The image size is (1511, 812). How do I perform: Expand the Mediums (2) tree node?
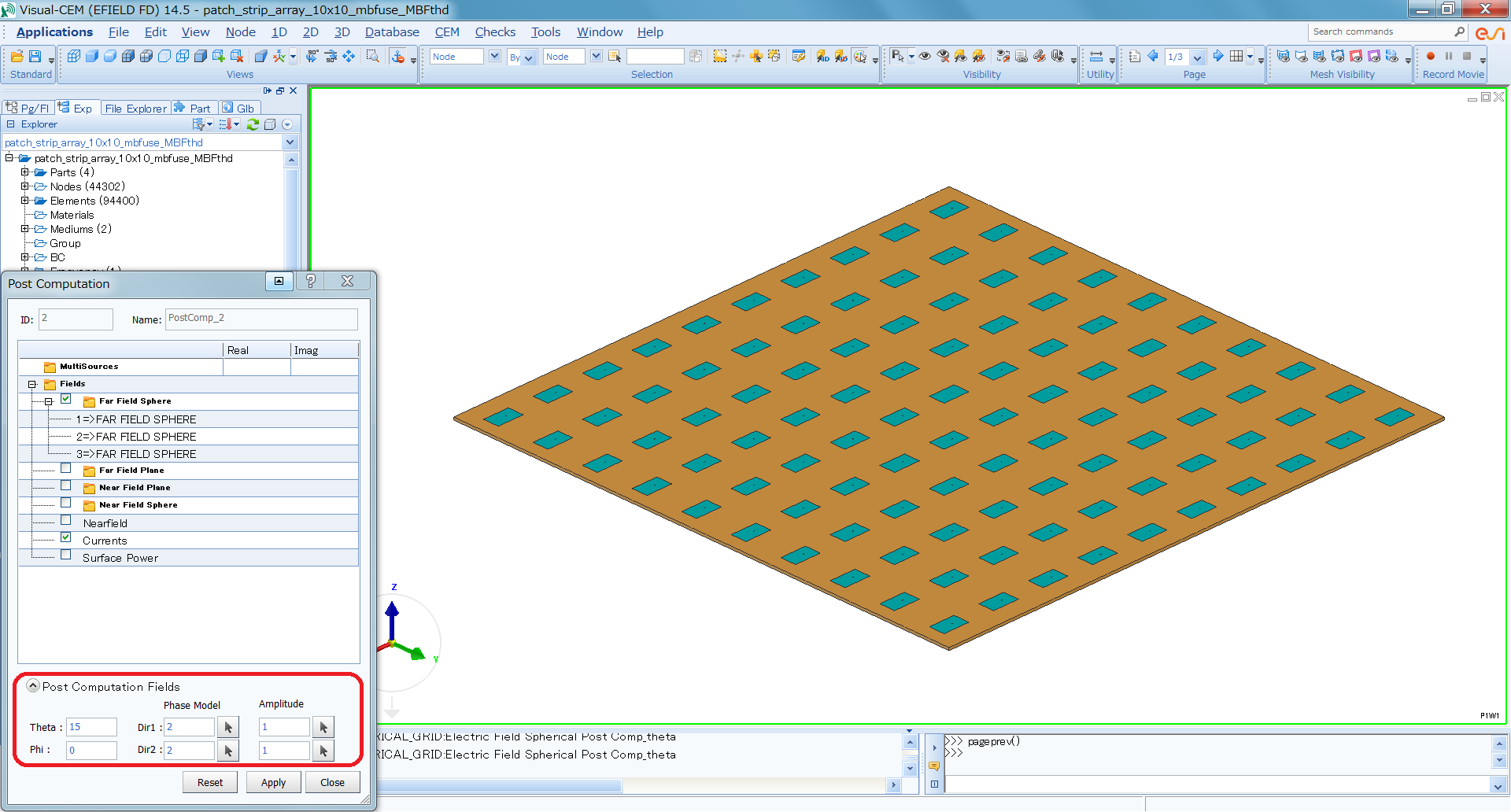click(x=24, y=229)
